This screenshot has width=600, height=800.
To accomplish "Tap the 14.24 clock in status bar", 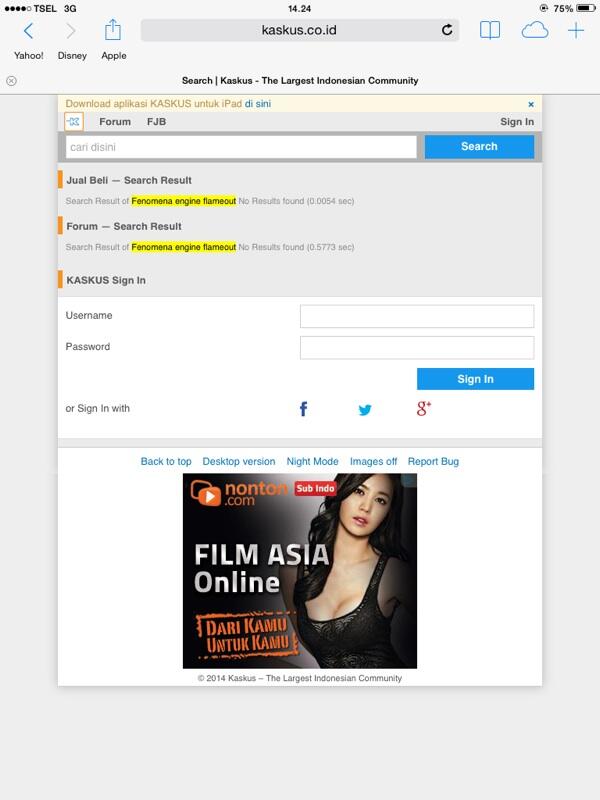I will 299,9.
